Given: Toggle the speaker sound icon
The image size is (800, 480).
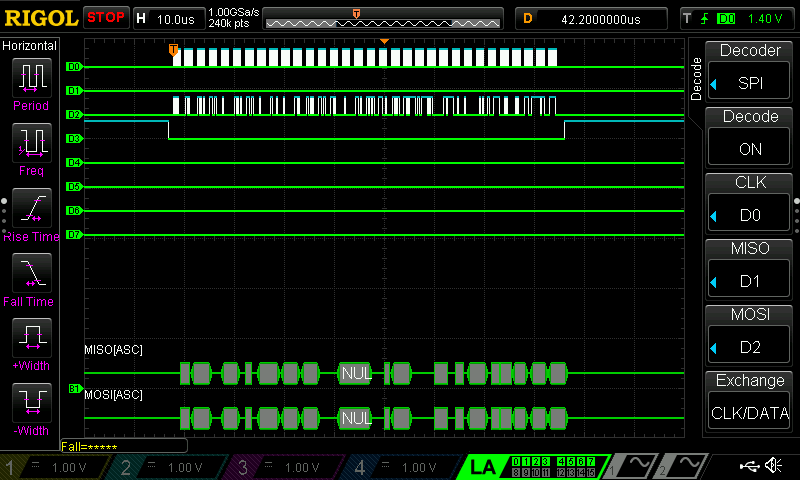Looking at the screenshot, I should [773, 466].
